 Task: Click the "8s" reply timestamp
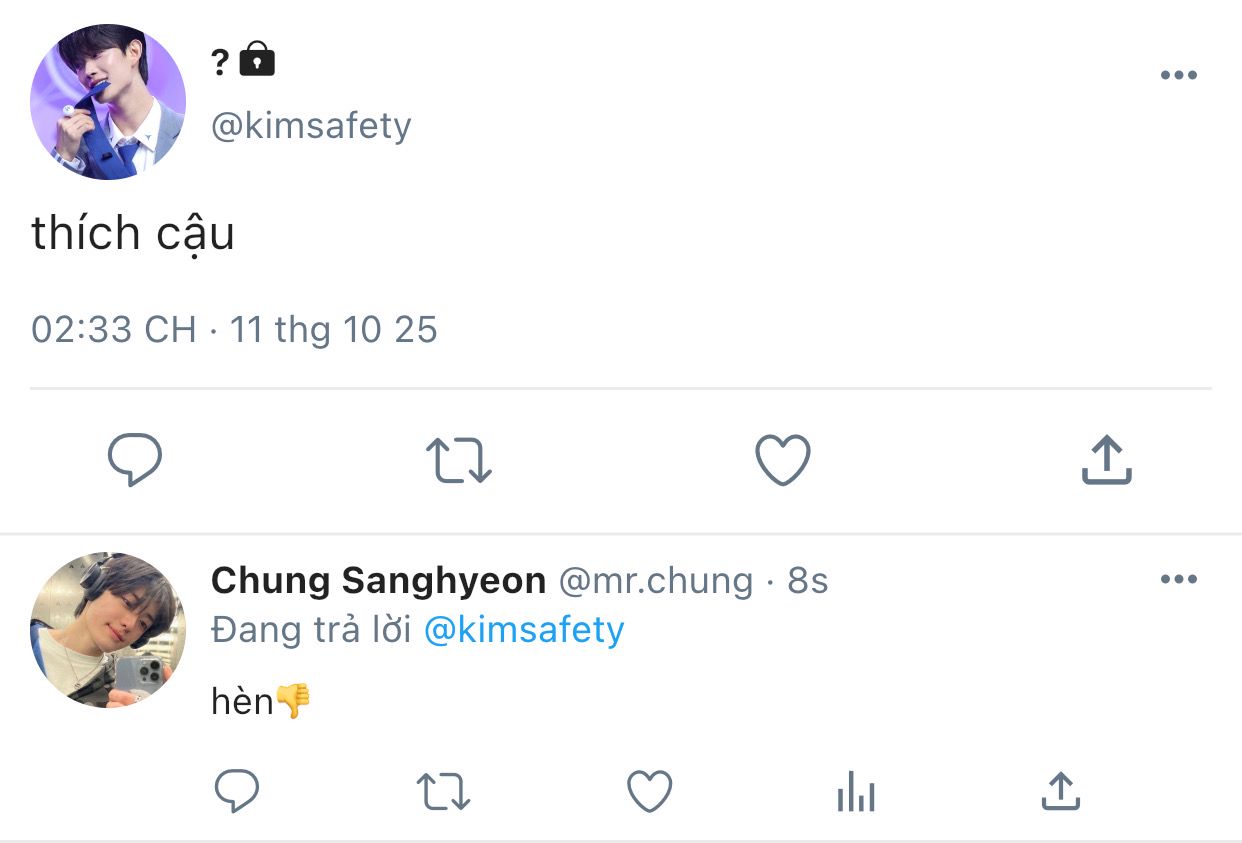(808, 580)
